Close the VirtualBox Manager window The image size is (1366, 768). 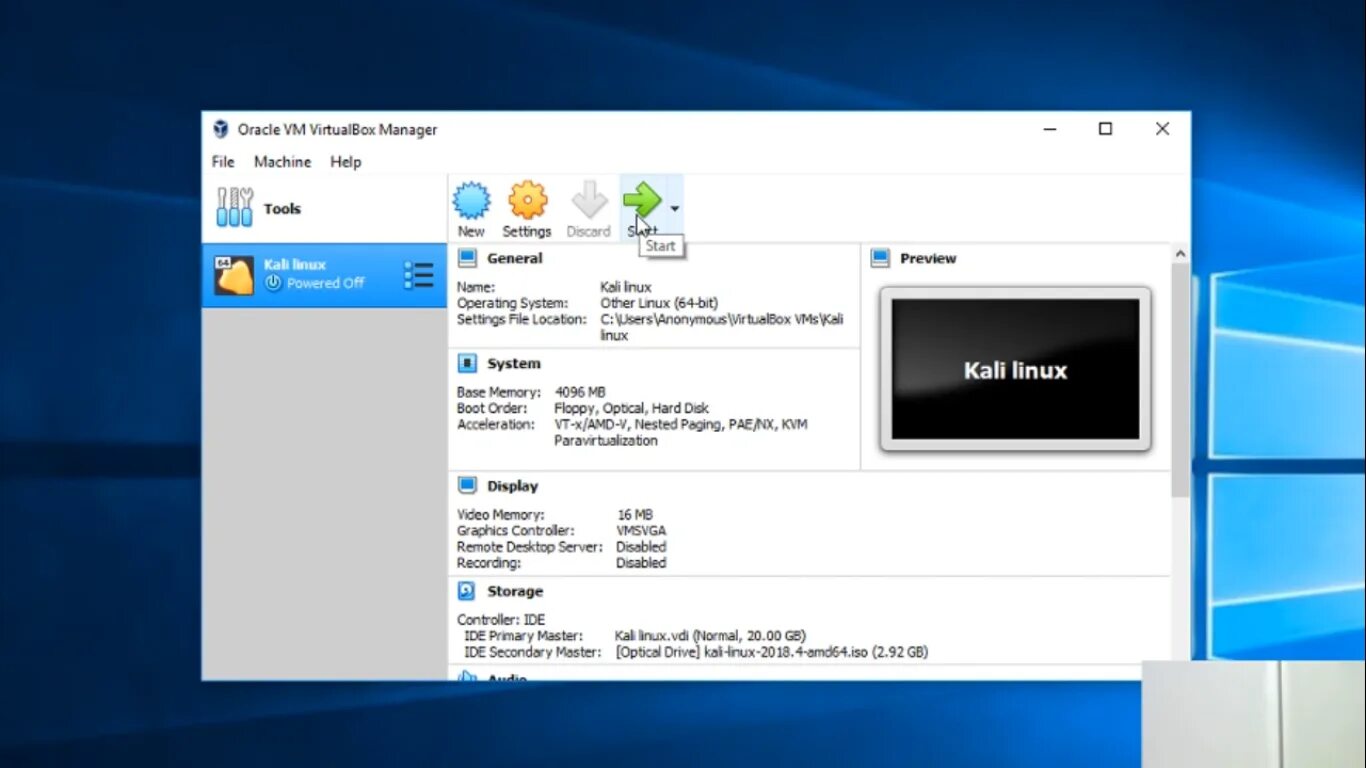[x=1162, y=129]
